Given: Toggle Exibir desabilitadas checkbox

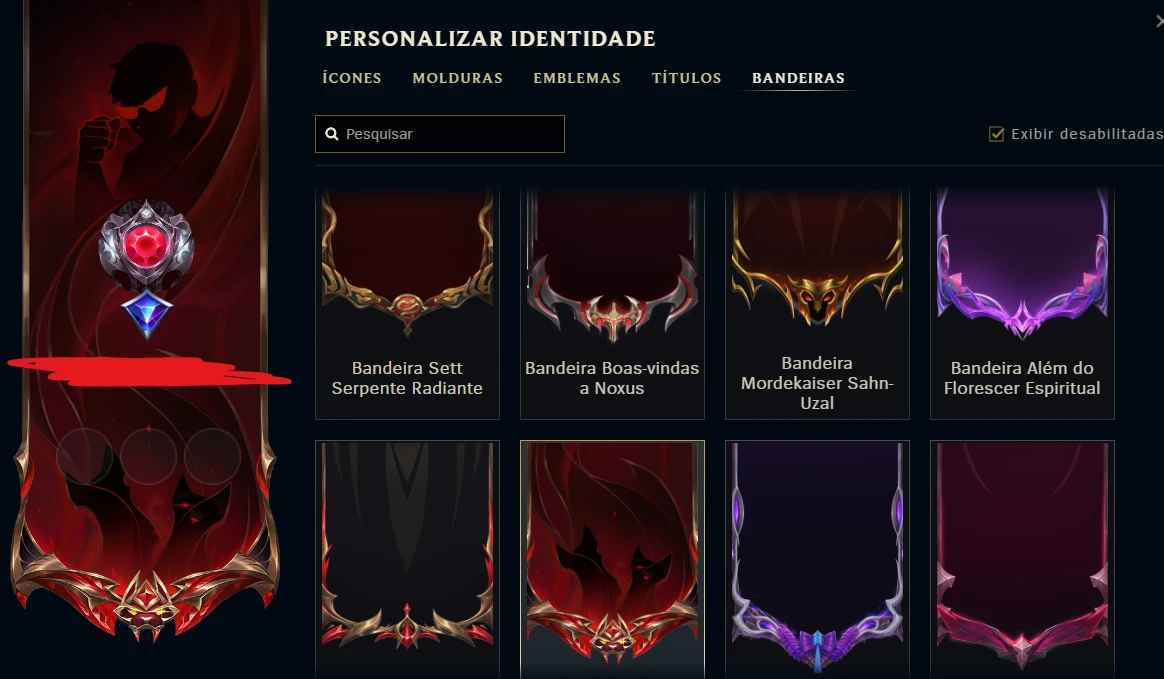Looking at the screenshot, I should coord(996,134).
